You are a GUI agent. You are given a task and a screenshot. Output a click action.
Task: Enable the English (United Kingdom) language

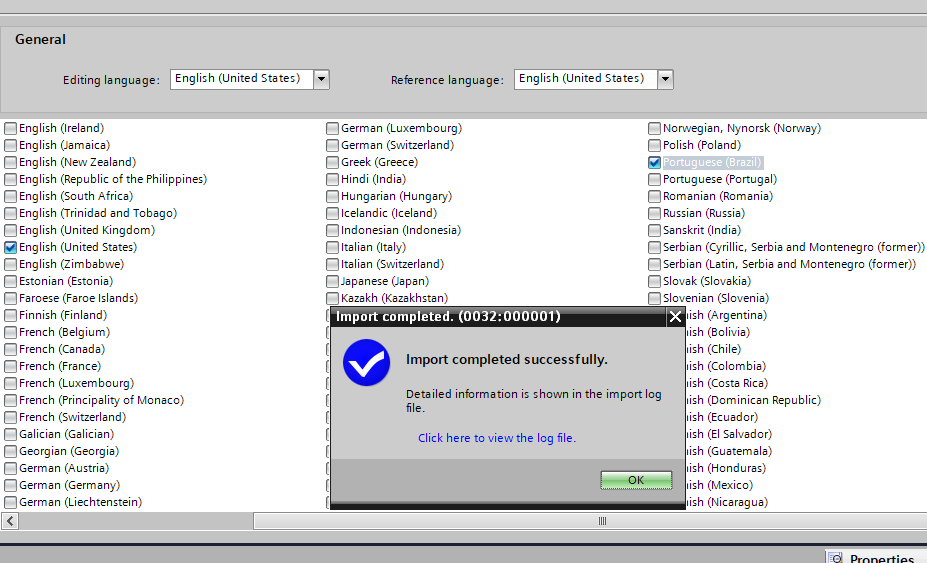coord(10,230)
